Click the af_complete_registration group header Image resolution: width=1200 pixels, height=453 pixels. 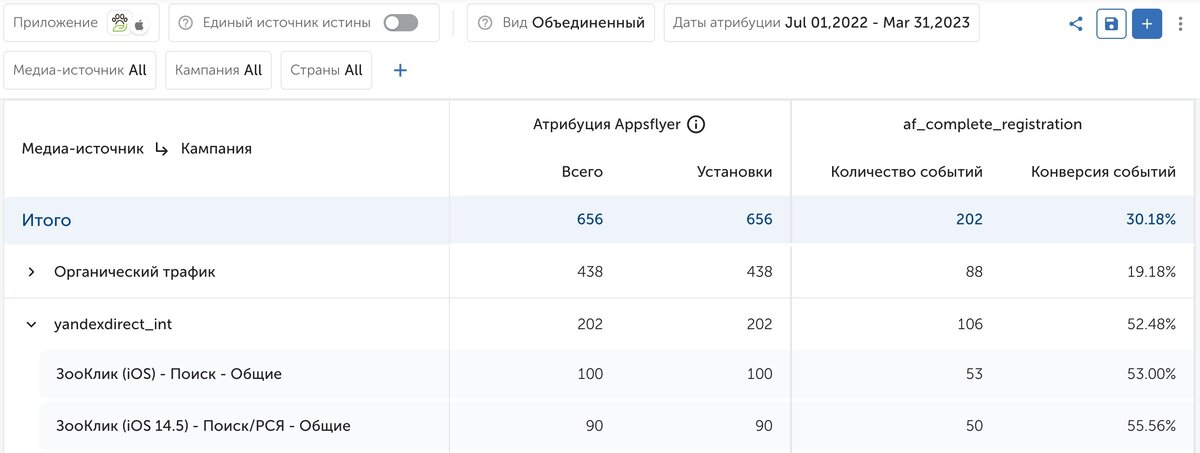click(992, 125)
